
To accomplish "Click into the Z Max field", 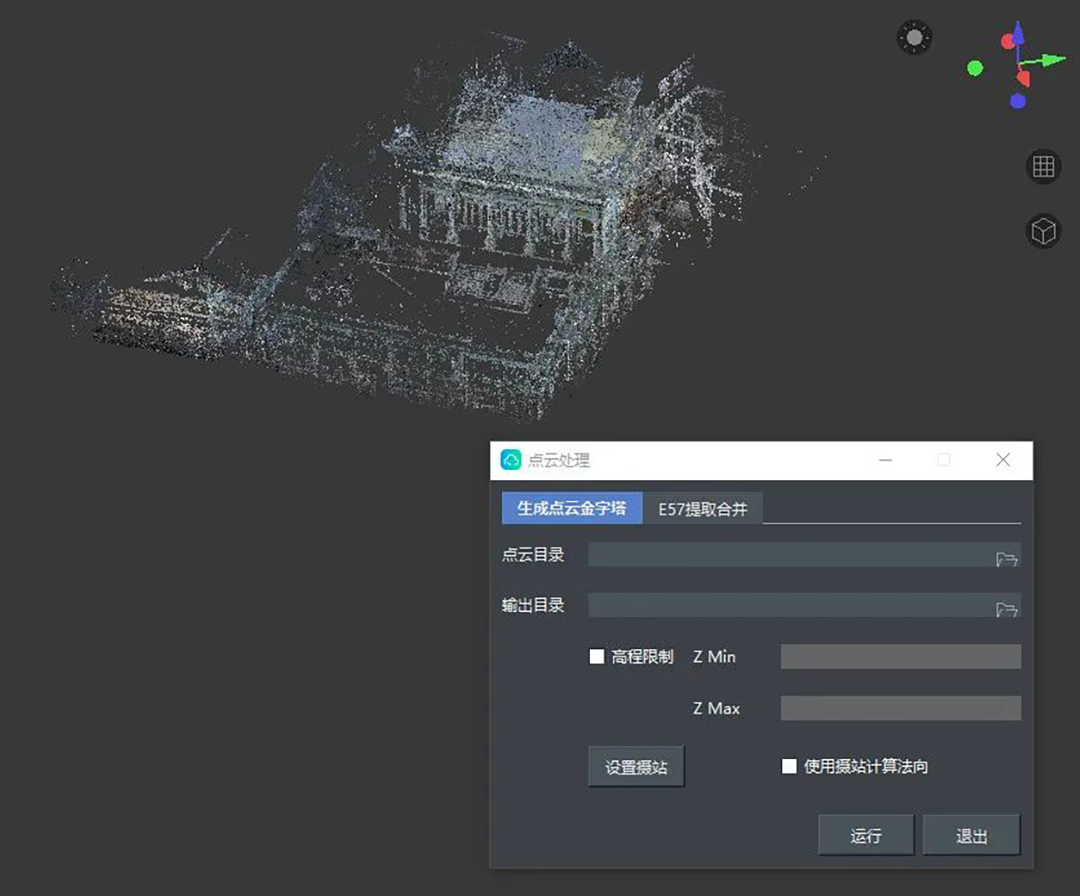I will [900, 708].
